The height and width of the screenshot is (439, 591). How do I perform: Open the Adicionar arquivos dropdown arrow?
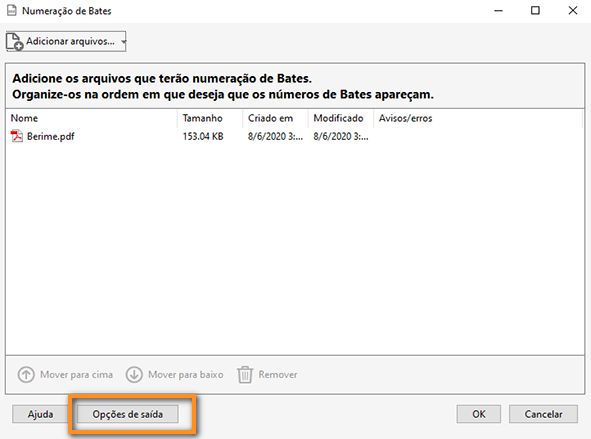pos(123,42)
